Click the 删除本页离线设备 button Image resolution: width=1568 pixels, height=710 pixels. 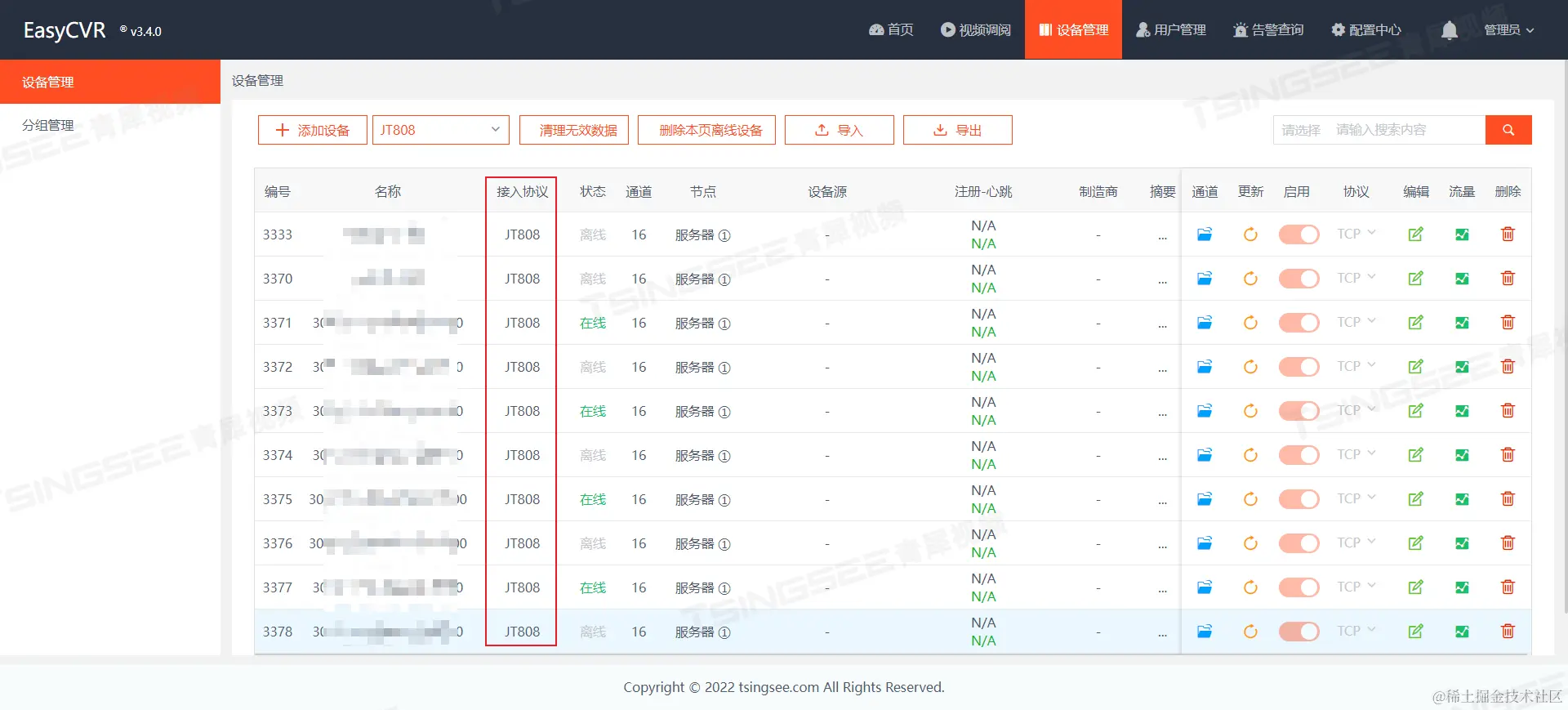pos(706,130)
